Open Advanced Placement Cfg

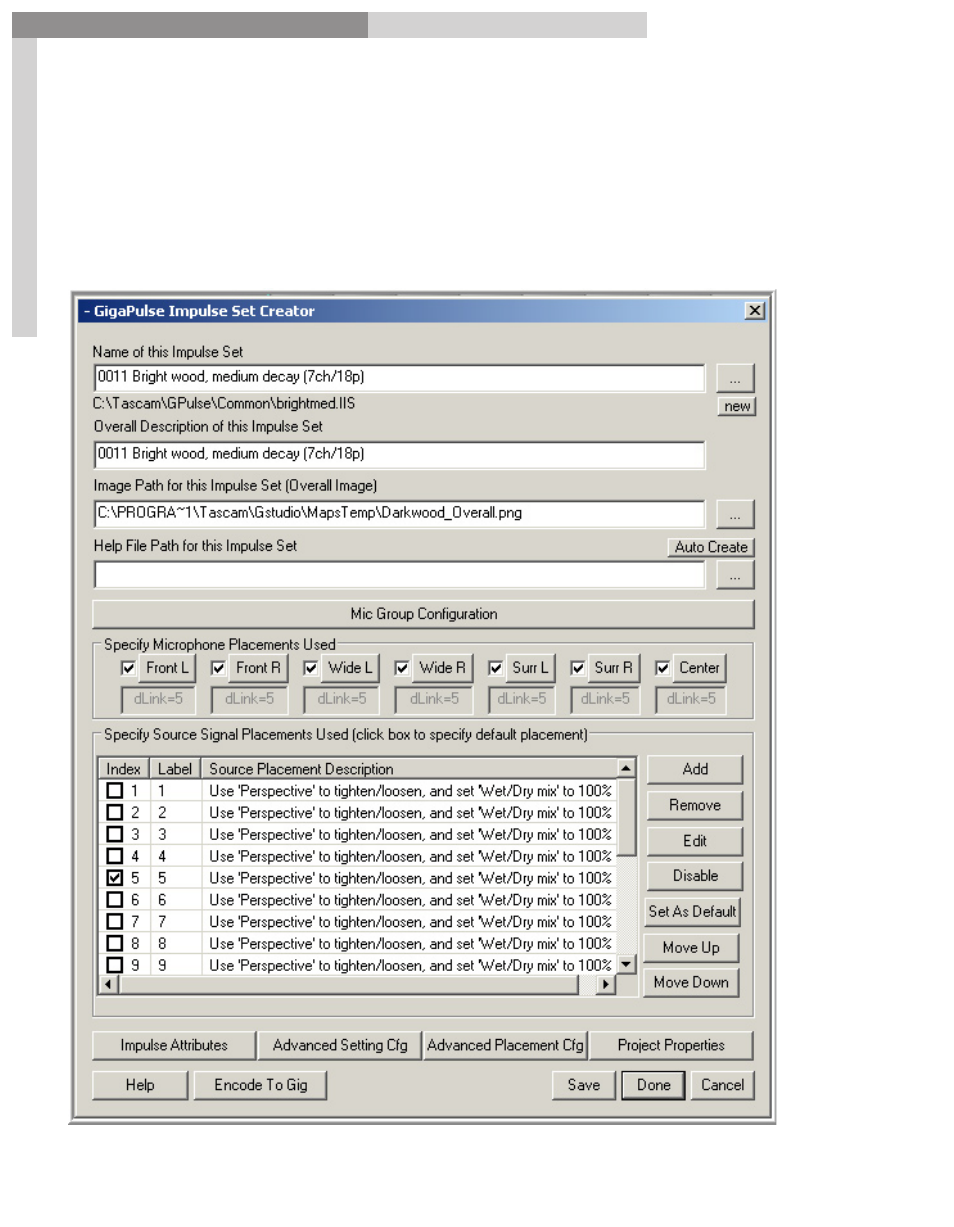pyautogui.click(x=505, y=1045)
